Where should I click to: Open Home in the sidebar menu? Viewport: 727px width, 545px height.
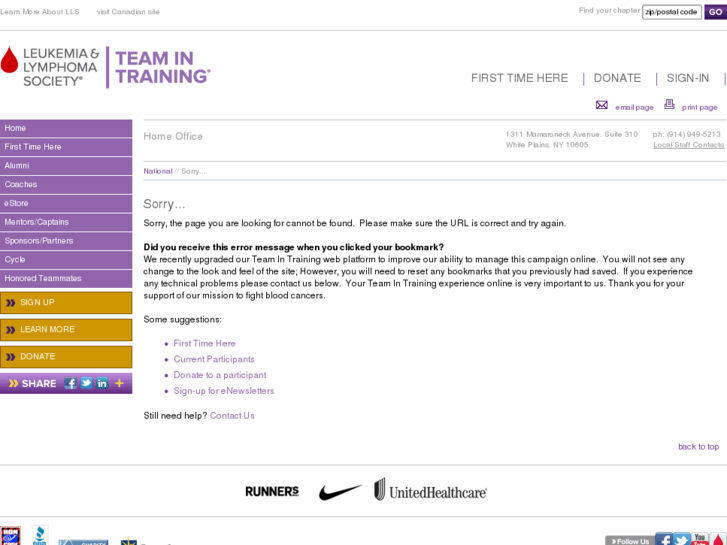[x=66, y=128]
